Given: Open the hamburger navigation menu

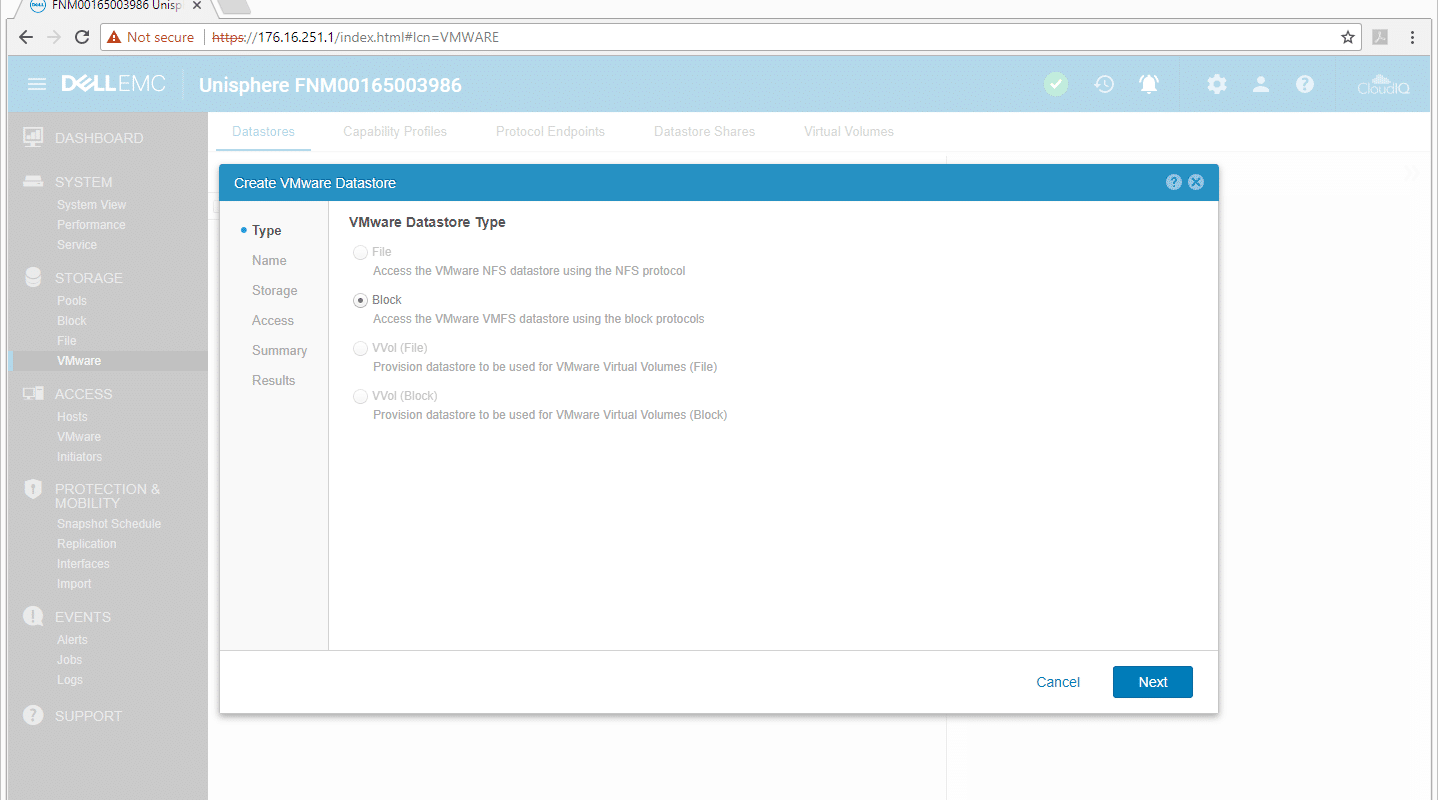Looking at the screenshot, I should tap(37, 84).
